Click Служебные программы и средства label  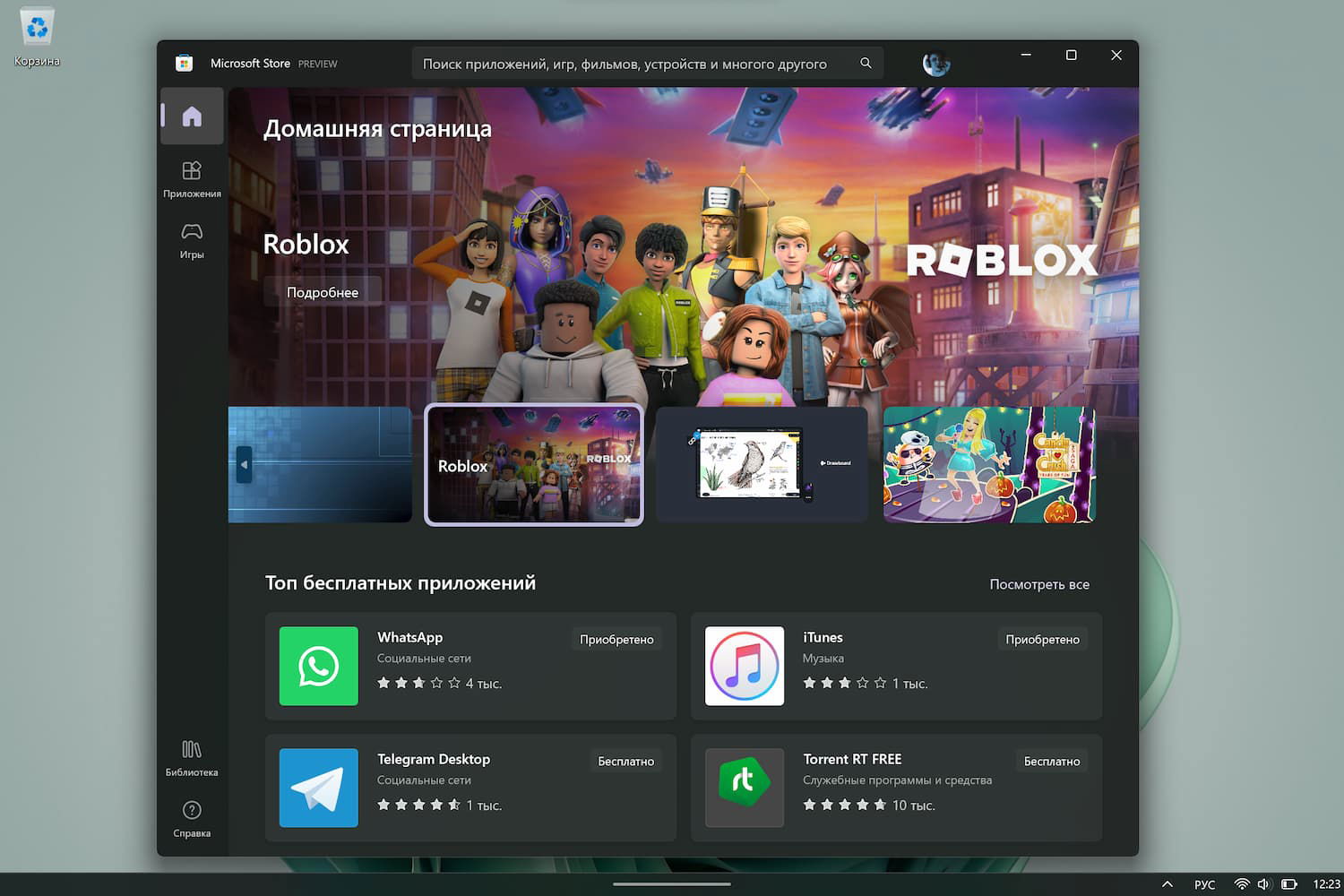pos(897,780)
